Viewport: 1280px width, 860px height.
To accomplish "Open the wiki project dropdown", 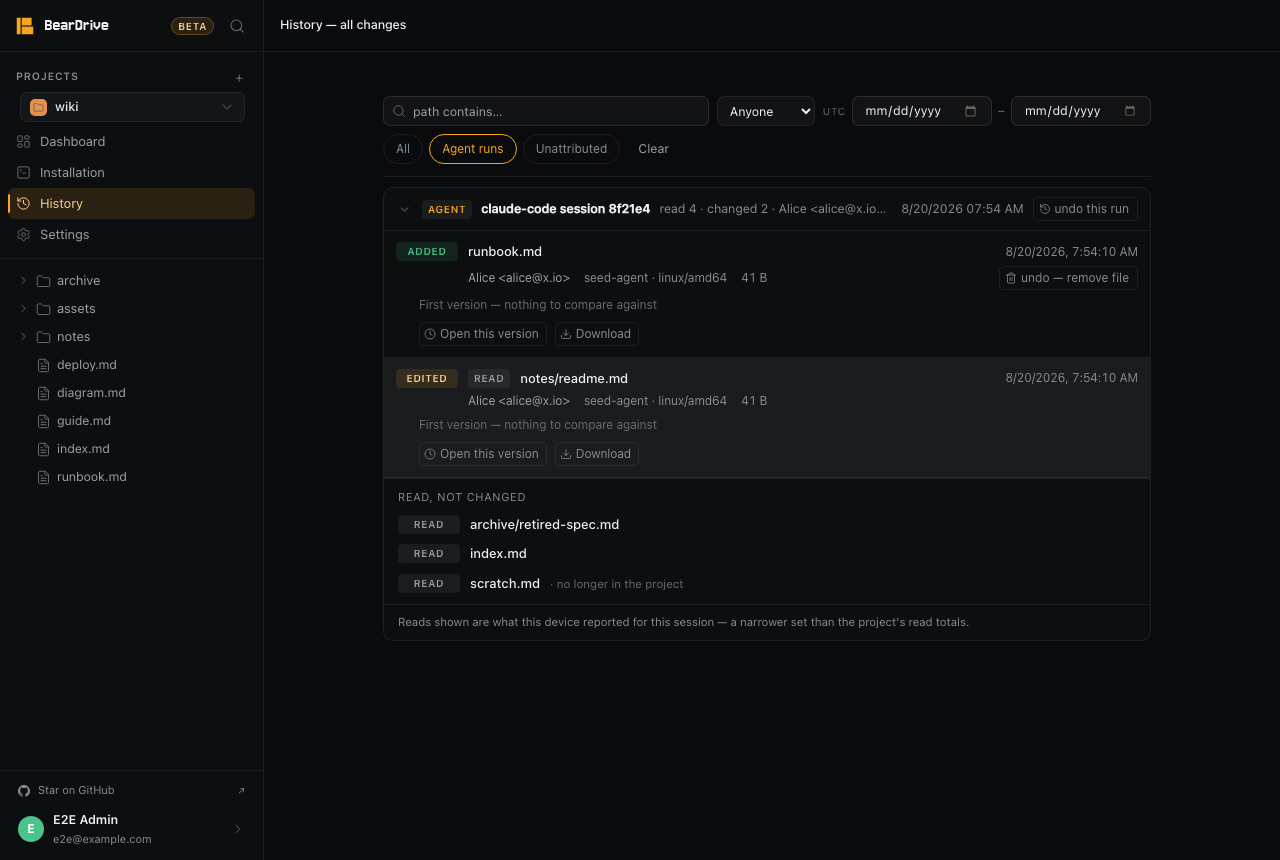I will pyautogui.click(x=132, y=107).
